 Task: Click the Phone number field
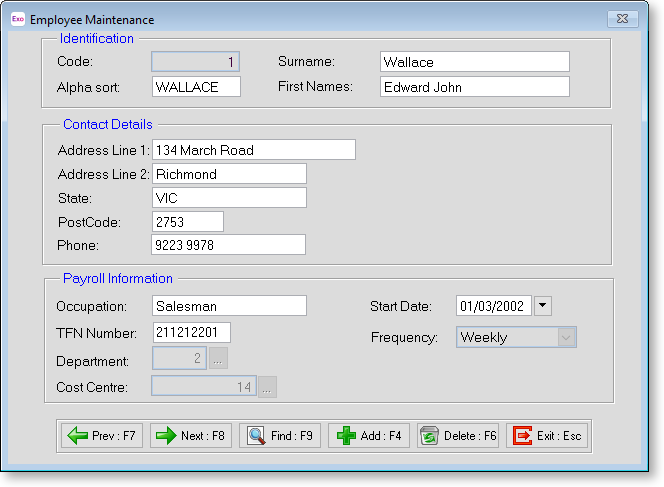click(x=228, y=245)
